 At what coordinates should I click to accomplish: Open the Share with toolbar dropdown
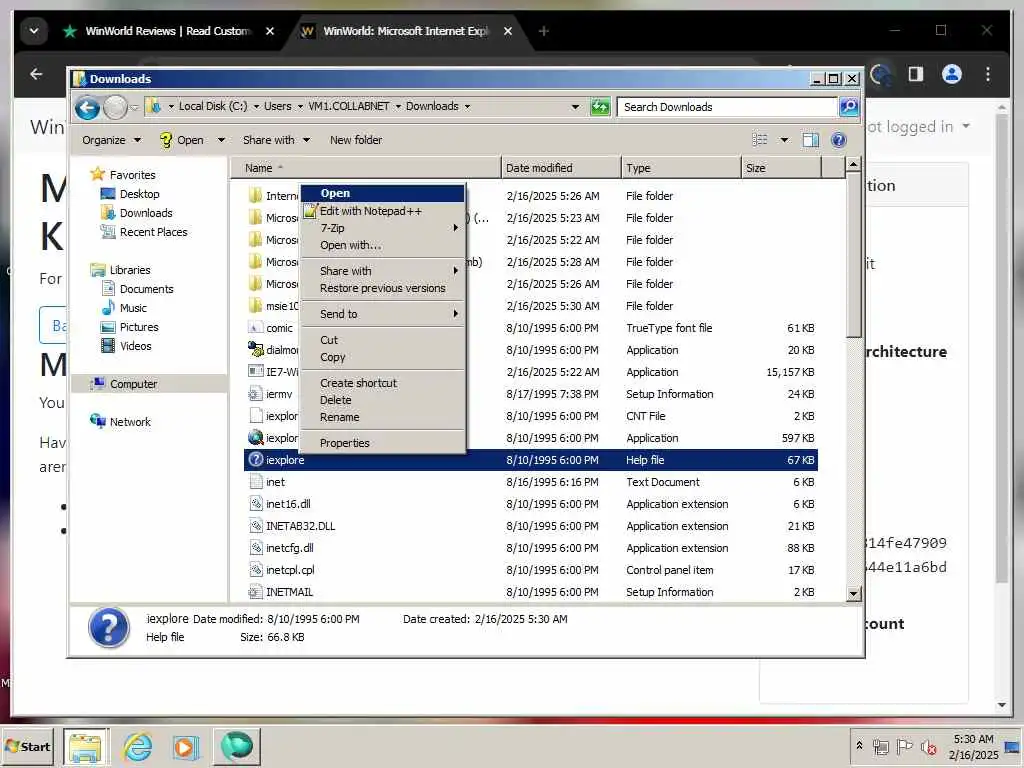[x=276, y=140]
